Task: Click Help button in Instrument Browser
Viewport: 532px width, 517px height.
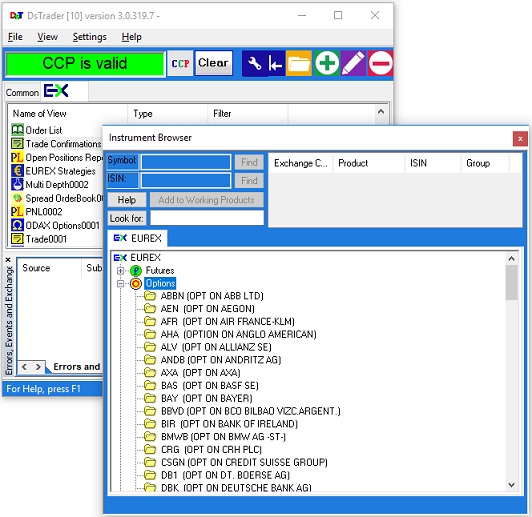Action: [x=127, y=200]
